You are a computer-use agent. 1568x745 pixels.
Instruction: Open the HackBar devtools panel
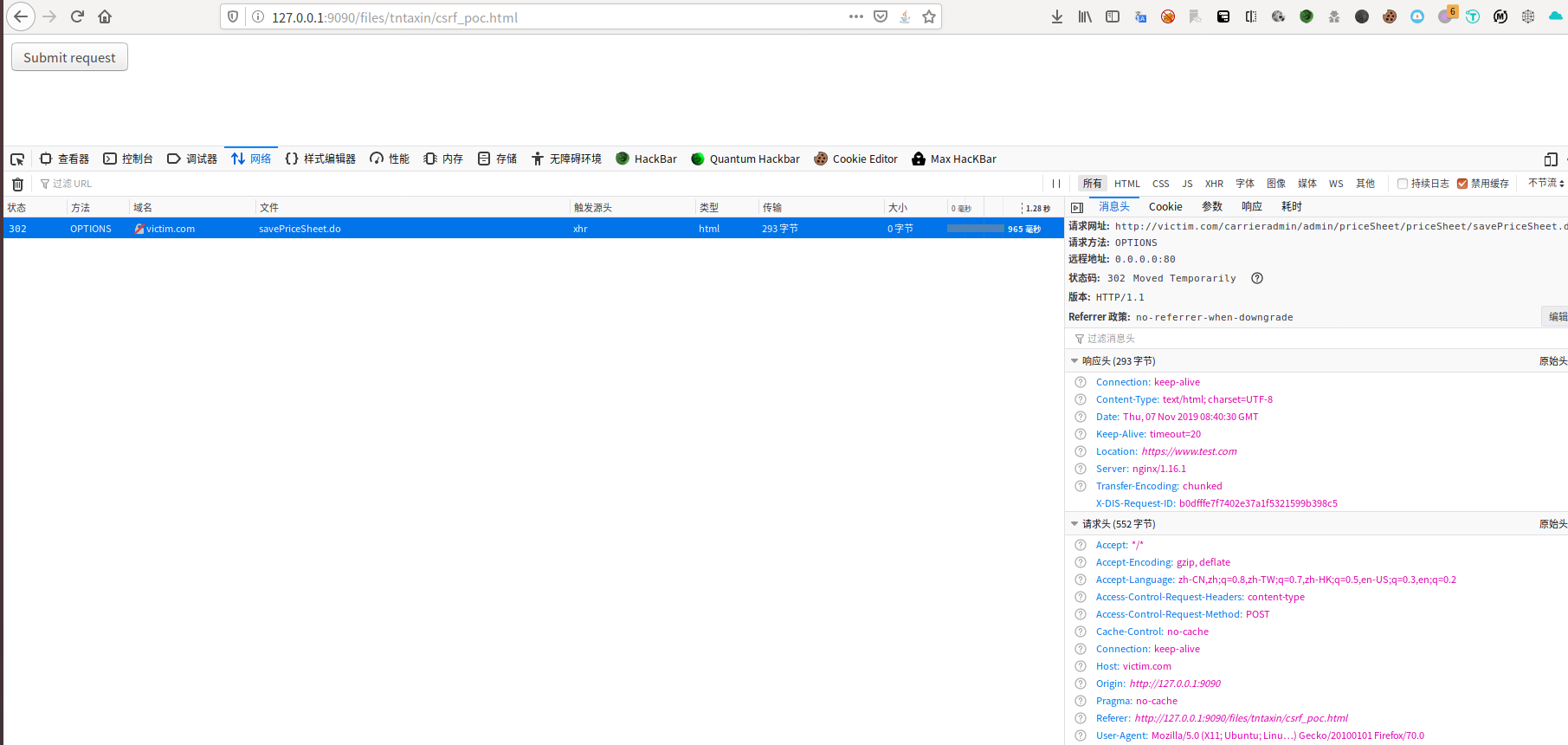pos(646,159)
